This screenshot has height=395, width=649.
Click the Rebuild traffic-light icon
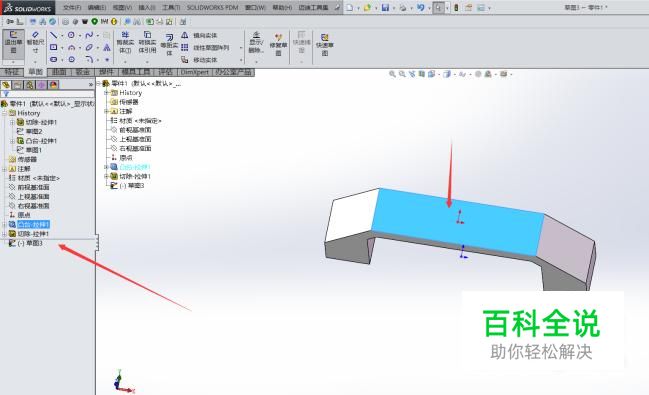click(x=456, y=7)
